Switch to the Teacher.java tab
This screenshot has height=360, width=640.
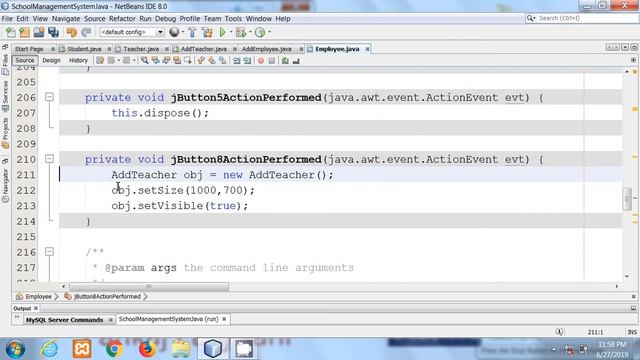(141, 49)
